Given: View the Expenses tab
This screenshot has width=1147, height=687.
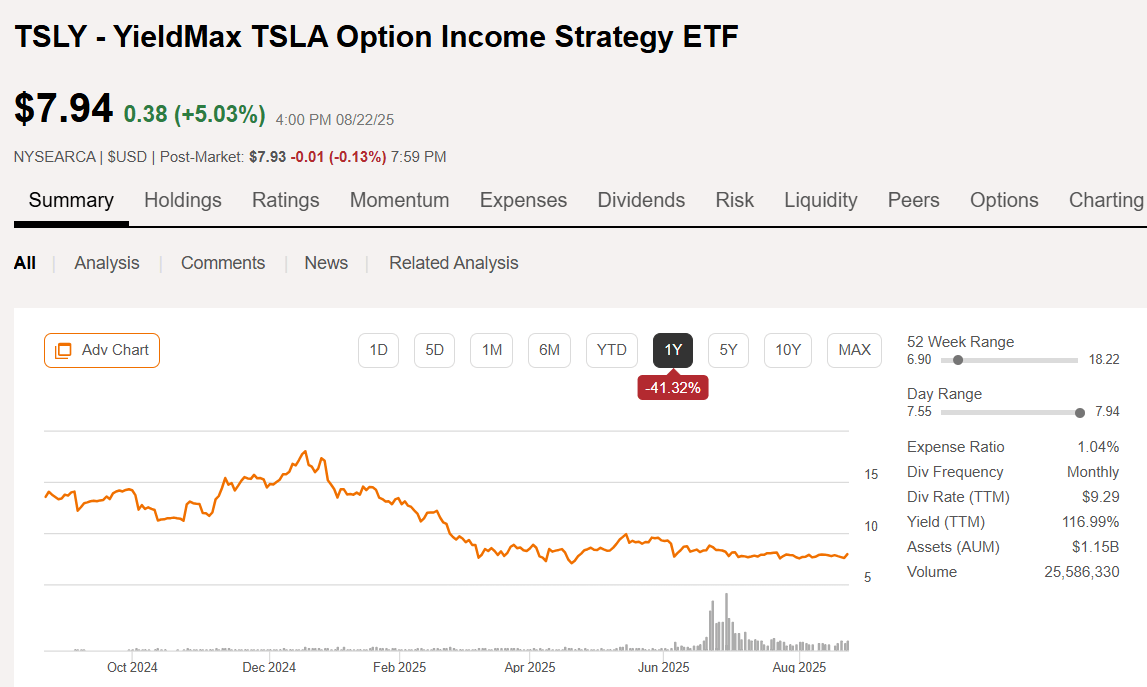Looking at the screenshot, I should [523, 200].
